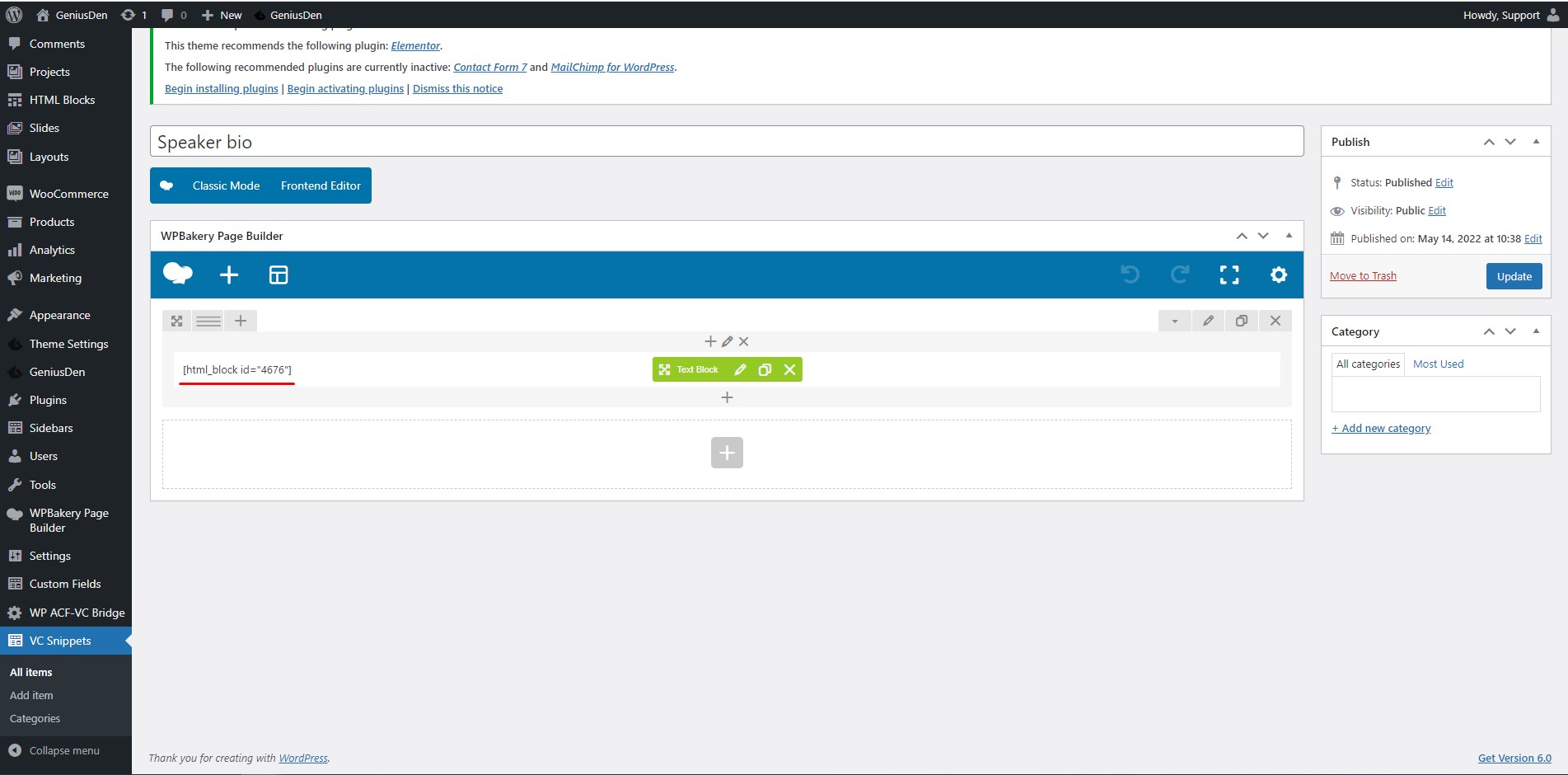
Task: Click the large gray add-row plus button
Action: click(727, 453)
